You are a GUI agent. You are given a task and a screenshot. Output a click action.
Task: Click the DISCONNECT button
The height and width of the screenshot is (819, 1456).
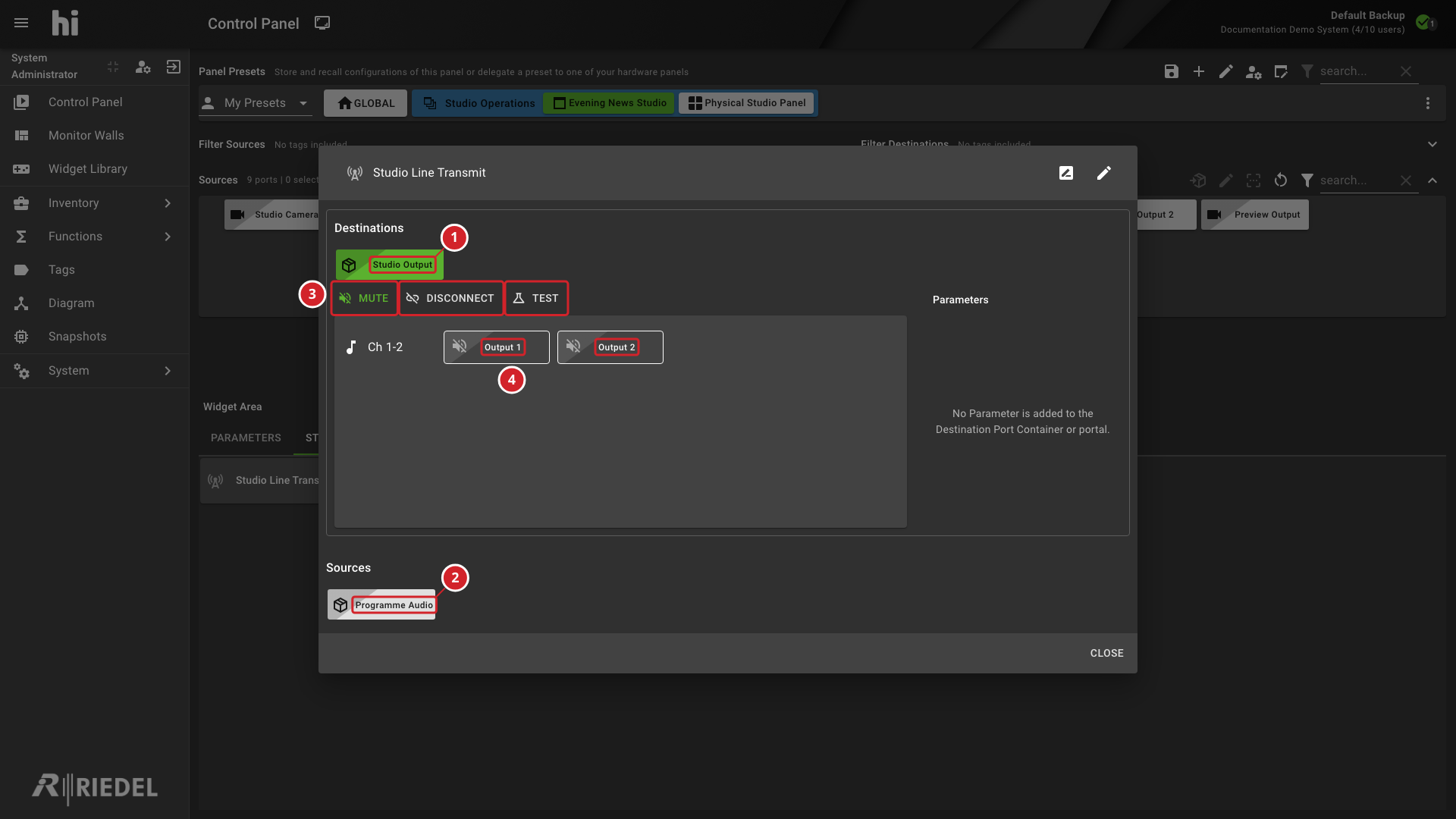[x=451, y=298]
